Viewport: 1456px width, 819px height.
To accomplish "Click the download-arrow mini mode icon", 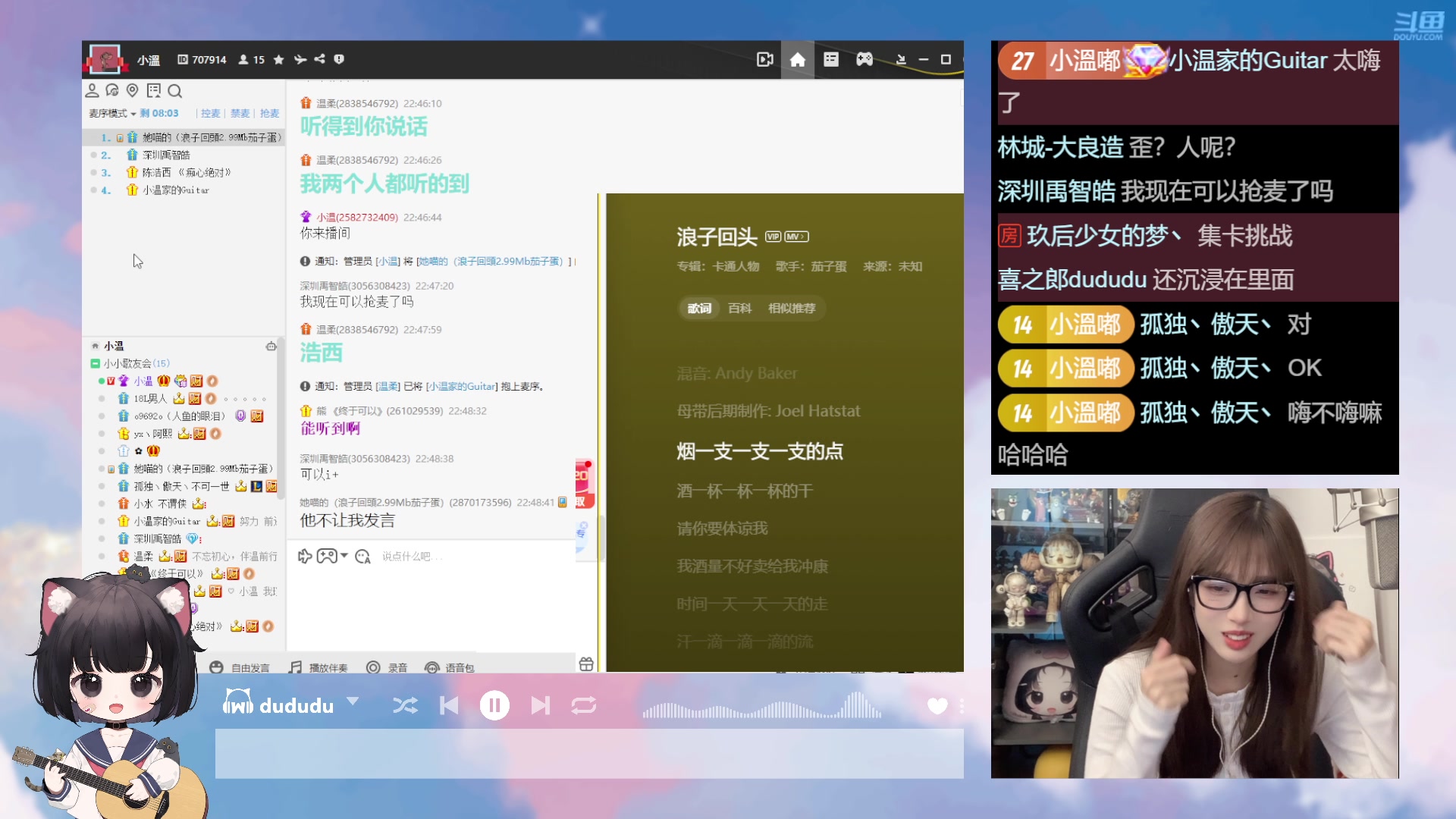I will pos(901,59).
